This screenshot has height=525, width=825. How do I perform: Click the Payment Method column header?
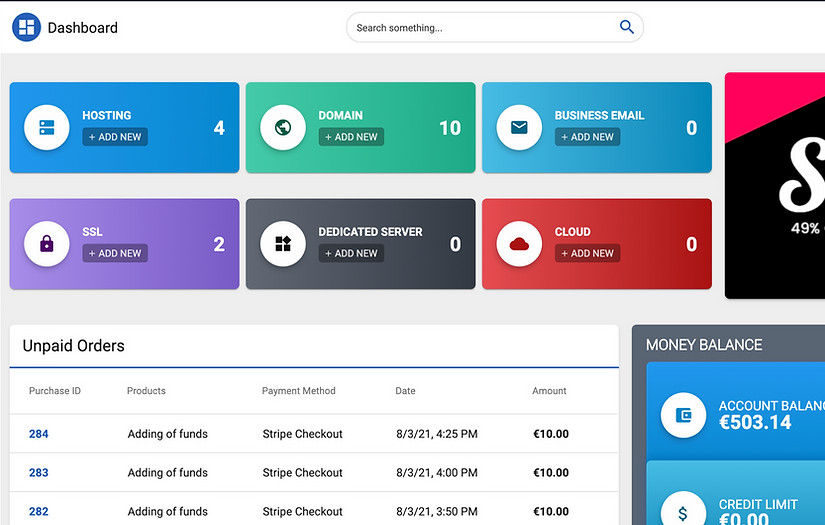coord(298,391)
